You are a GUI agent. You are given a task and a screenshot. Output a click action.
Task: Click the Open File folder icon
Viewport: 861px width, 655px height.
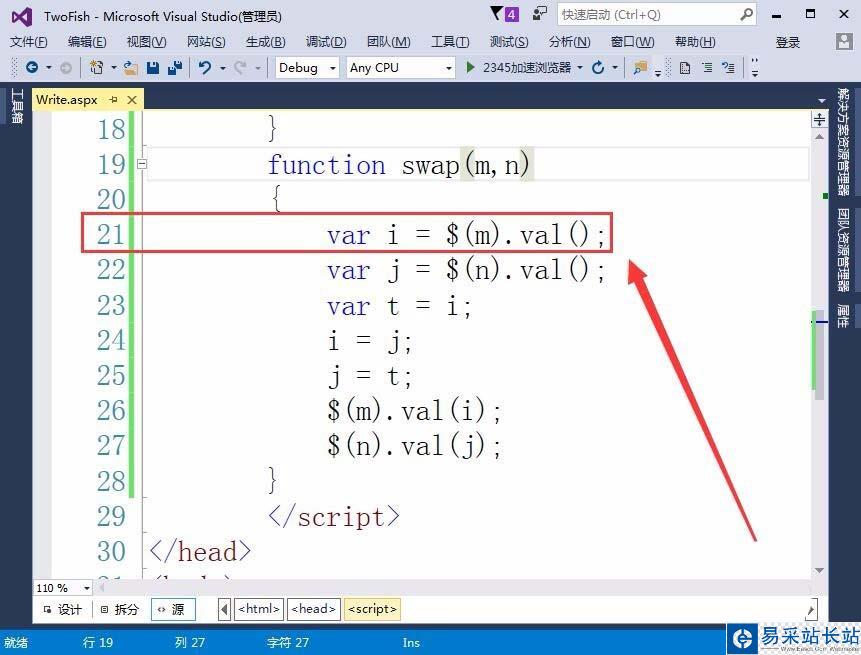pos(131,68)
